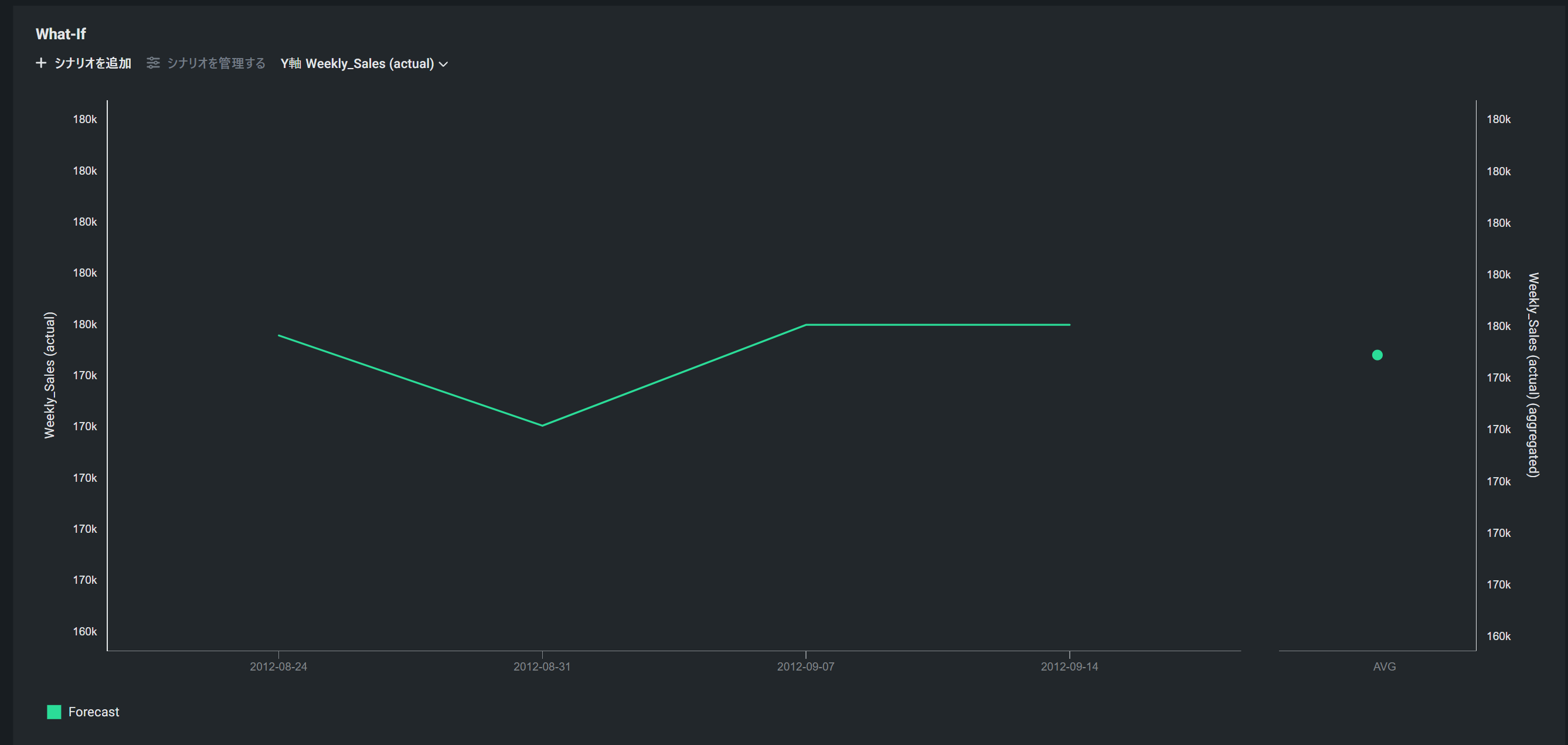Image resolution: width=1568 pixels, height=745 pixels.
Task: Click the 2012-08-31 x-axis date label
Action: pos(542,666)
